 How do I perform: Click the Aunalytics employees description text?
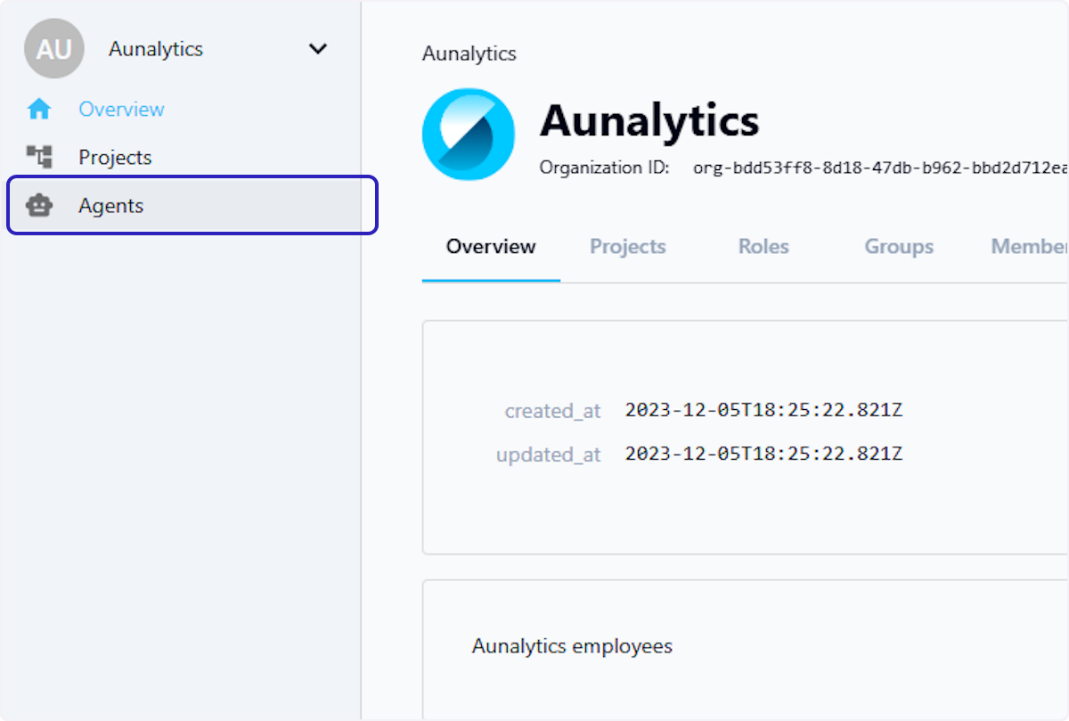[x=572, y=646]
